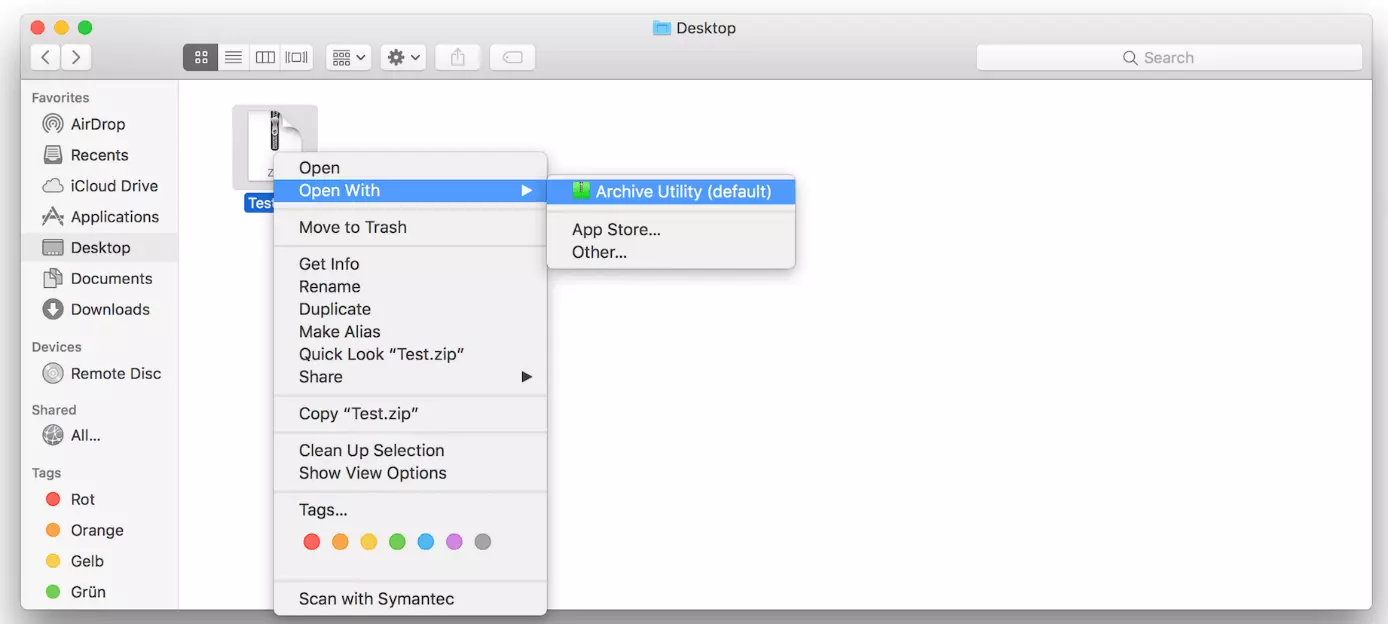Open AirDrop in the sidebar
Viewport: 1388px width, 624px height.
[99, 124]
